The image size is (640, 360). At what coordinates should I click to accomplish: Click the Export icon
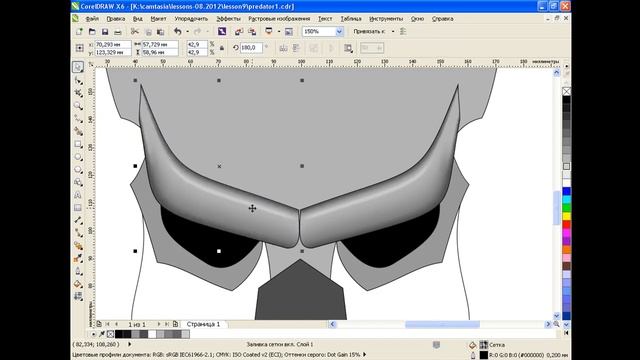pos(252,31)
